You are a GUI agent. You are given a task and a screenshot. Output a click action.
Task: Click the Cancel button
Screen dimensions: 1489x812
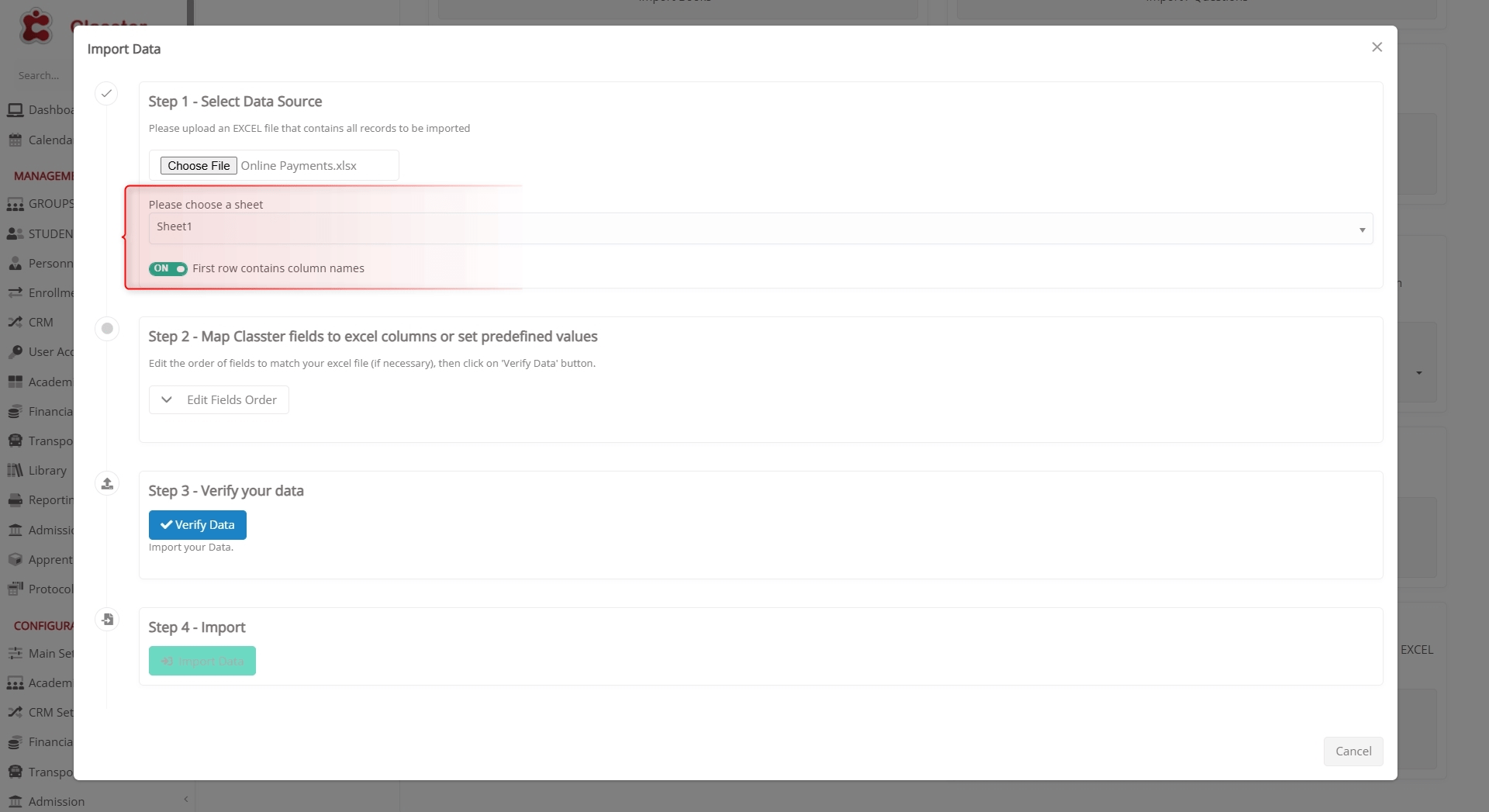[x=1353, y=751]
